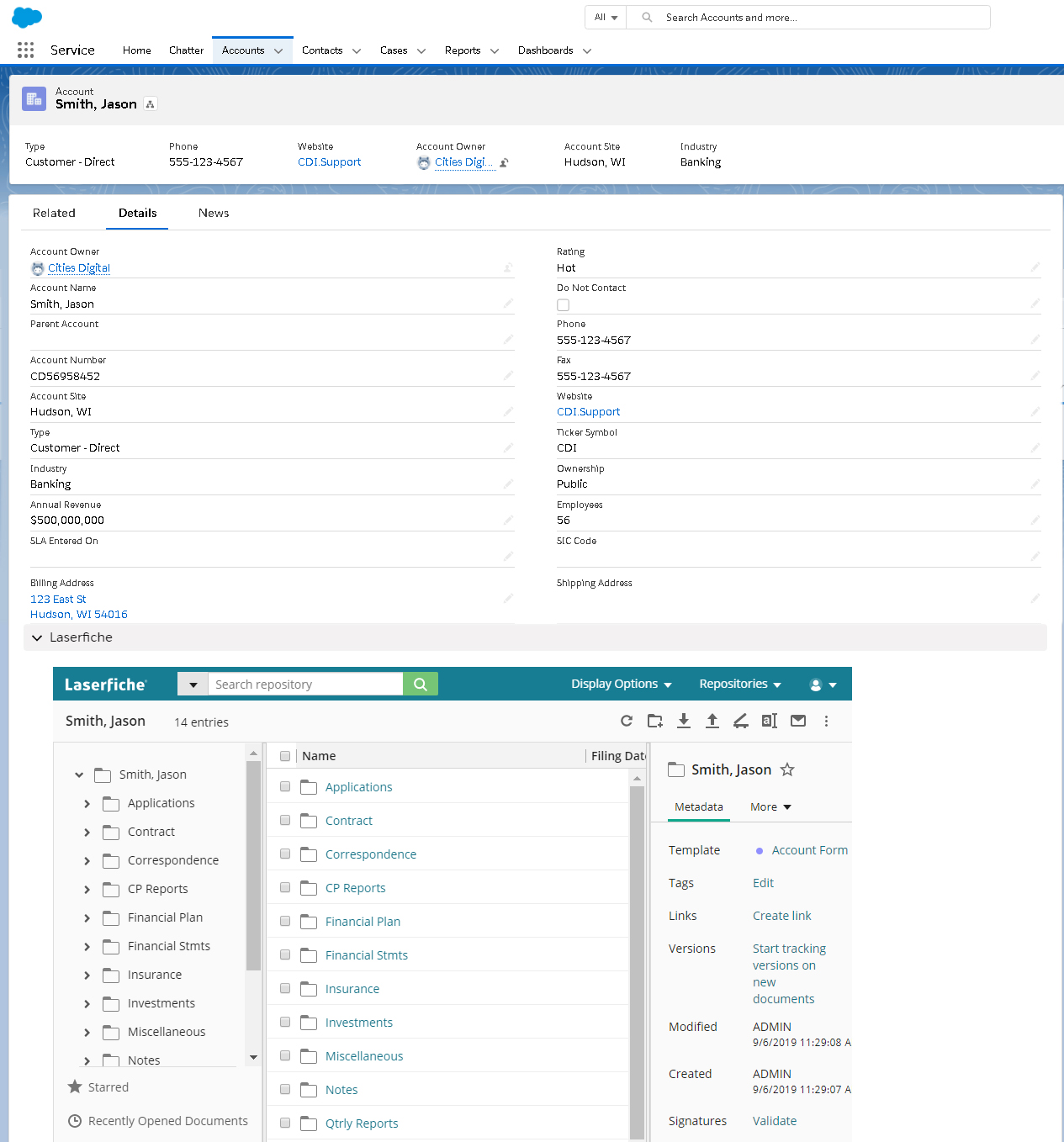
Task: Click the Laserfiche search magnifier button
Action: [421, 685]
